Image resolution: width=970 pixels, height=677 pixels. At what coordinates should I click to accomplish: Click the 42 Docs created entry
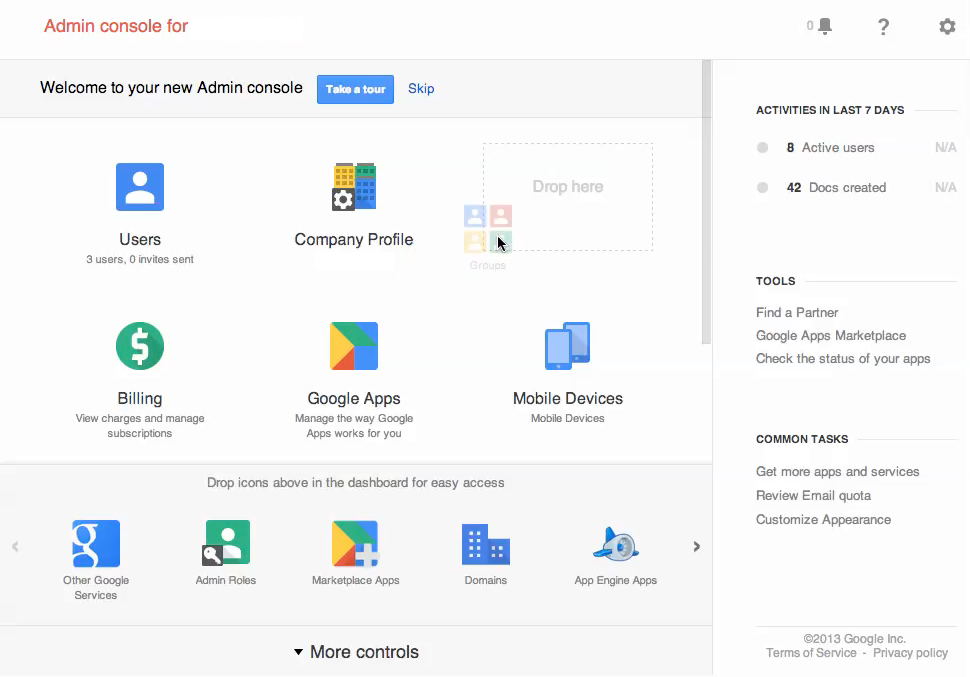836,188
